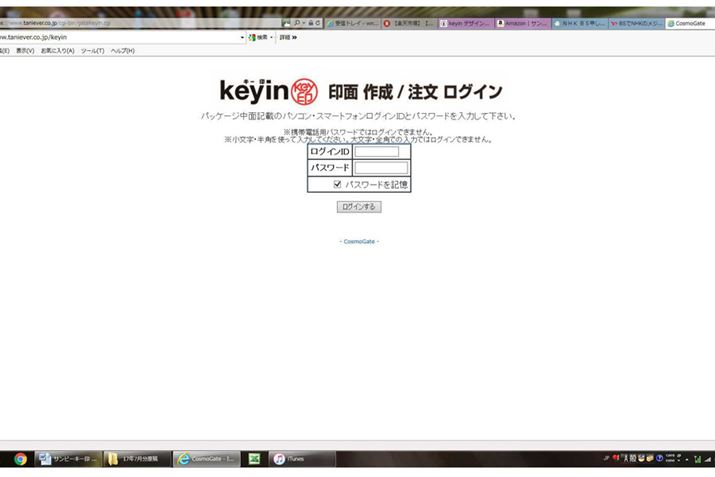The width and height of the screenshot is (715, 477).
Task: Switch to the 楽天市場 browser tab
Action: [x=409, y=23]
